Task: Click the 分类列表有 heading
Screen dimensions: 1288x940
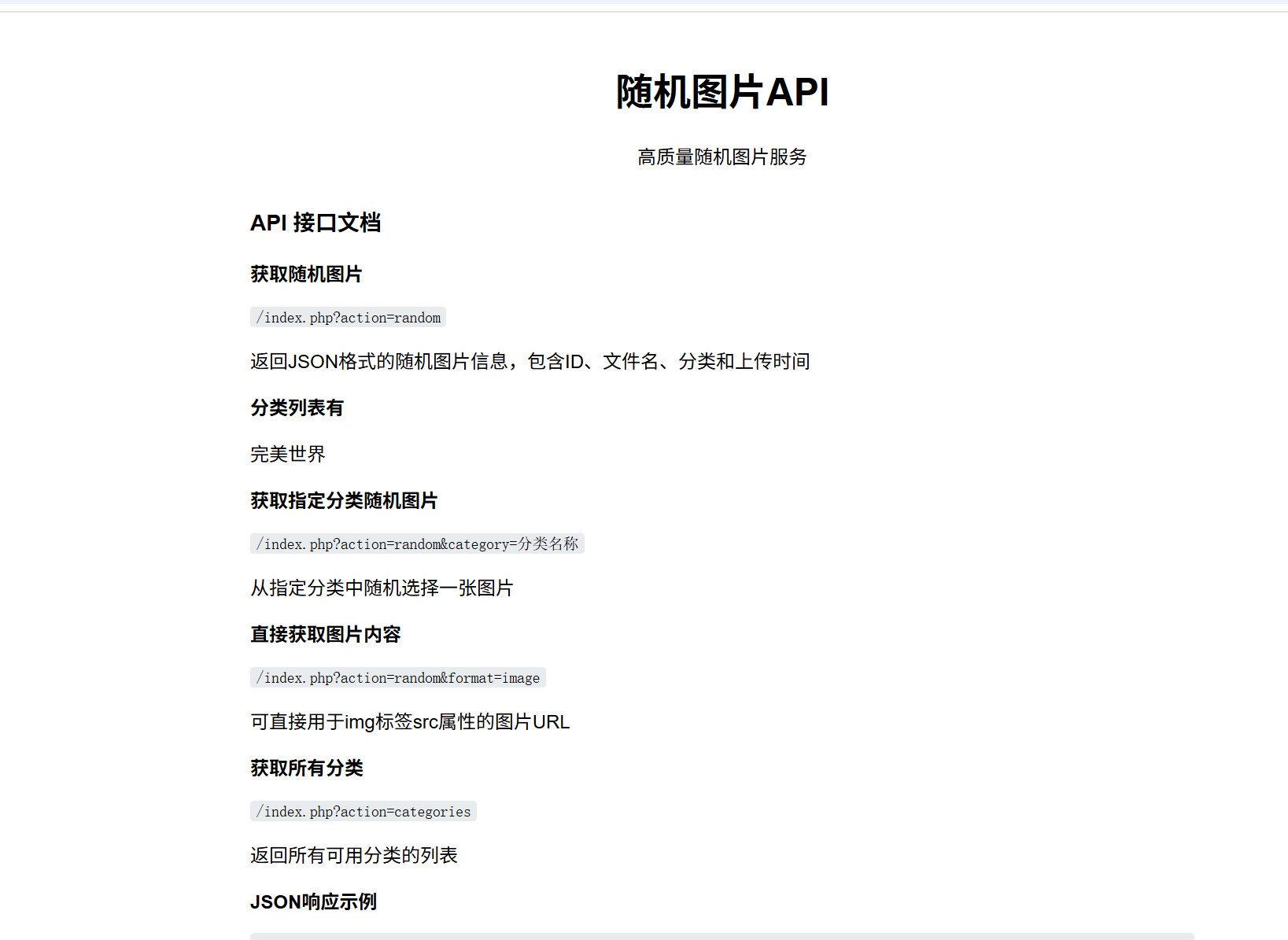Action: point(296,407)
